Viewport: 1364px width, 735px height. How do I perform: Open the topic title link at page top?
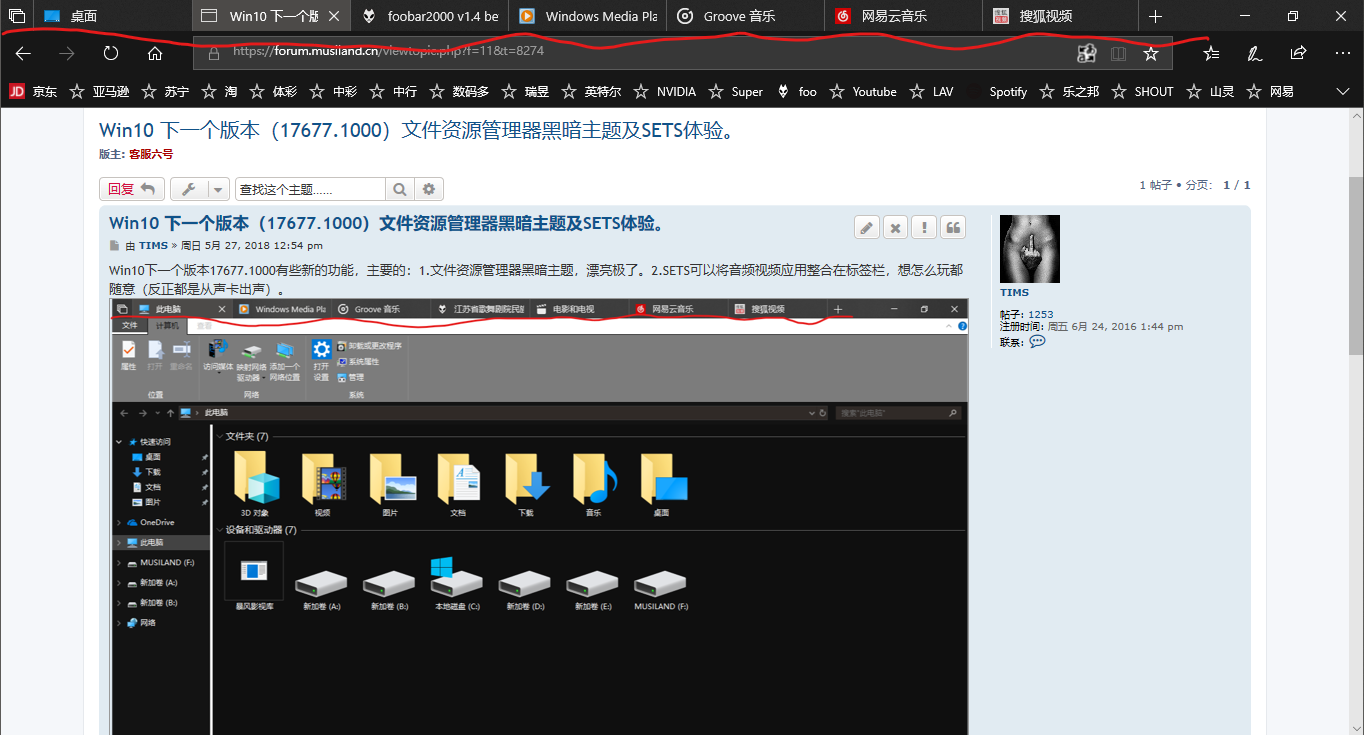point(417,131)
